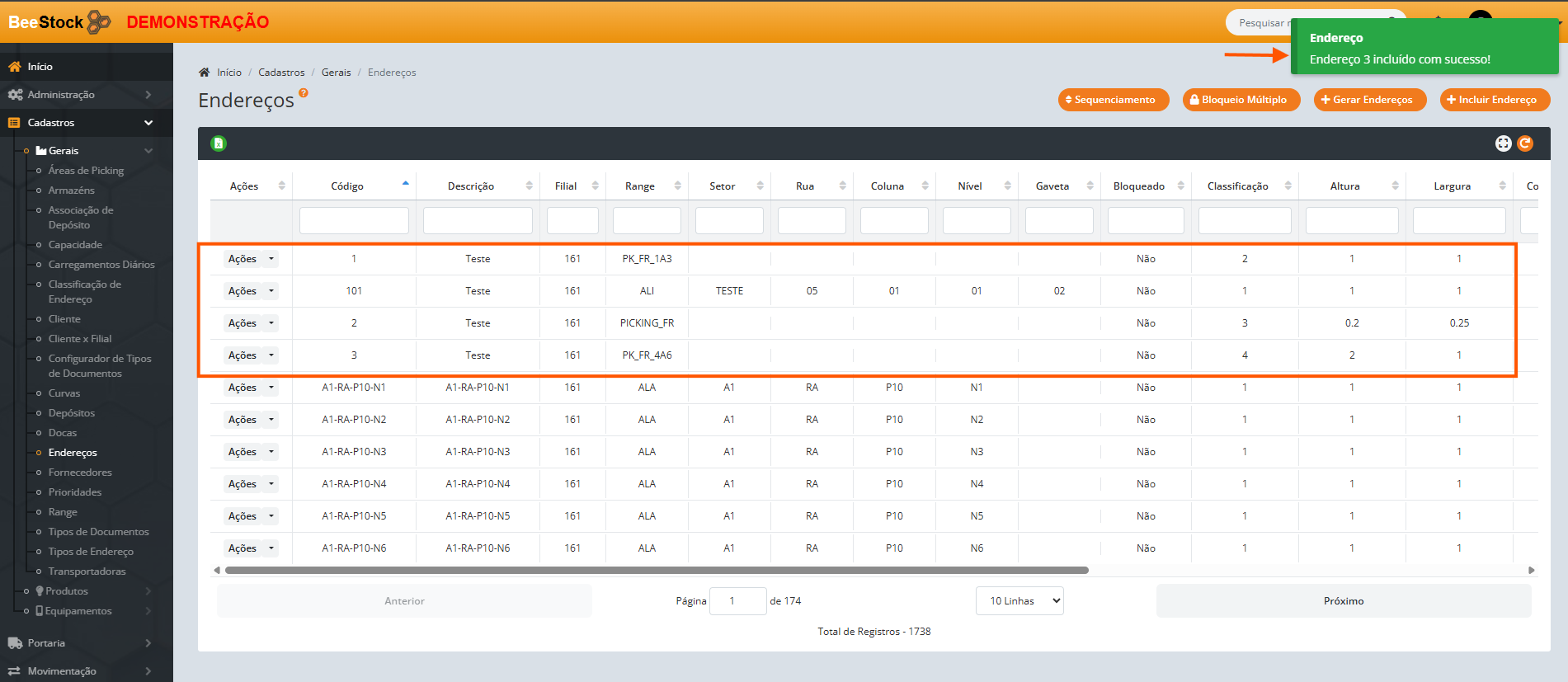The width and height of the screenshot is (1568, 682).
Task: Refresh the address grid with the orange reload icon
Action: [x=1525, y=143]
